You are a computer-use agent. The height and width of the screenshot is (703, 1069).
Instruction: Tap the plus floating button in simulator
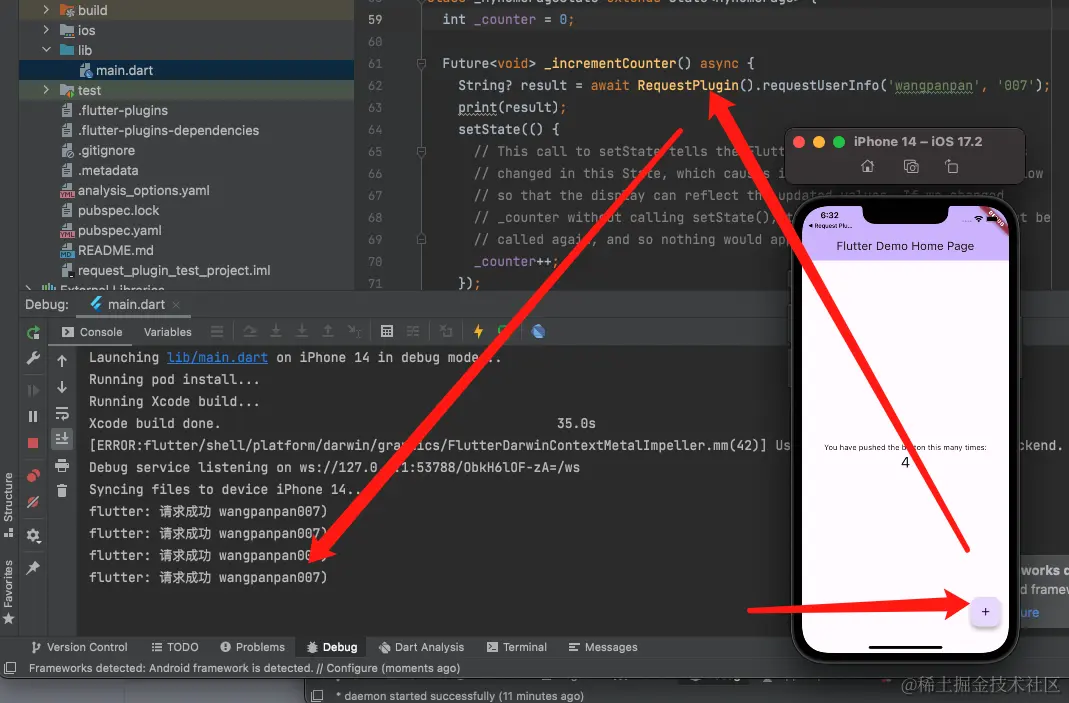(985, 612)
